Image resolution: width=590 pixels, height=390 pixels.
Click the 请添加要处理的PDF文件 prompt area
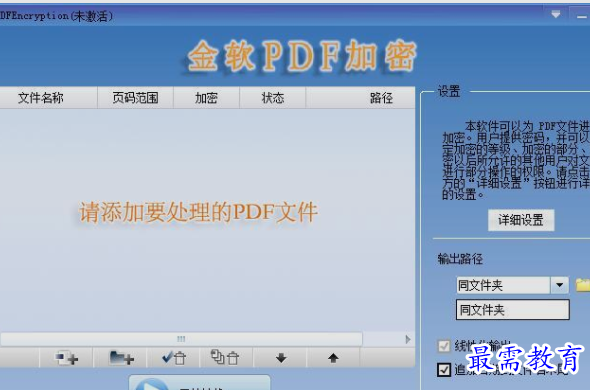coord(198,212)
